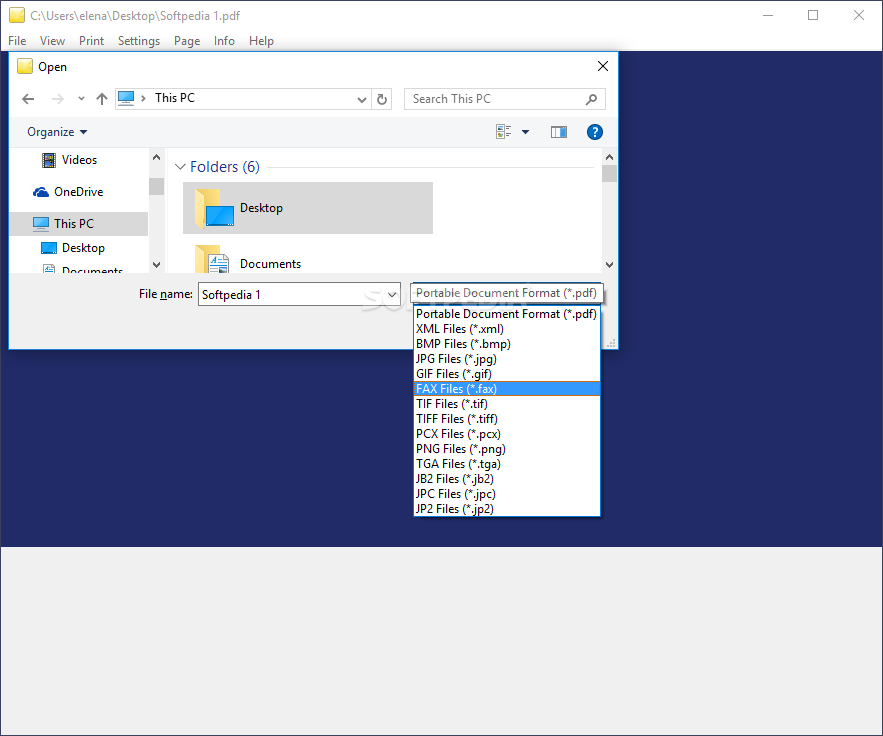
Task: Collapse the Folders (6) group
Action: (180, 167)
